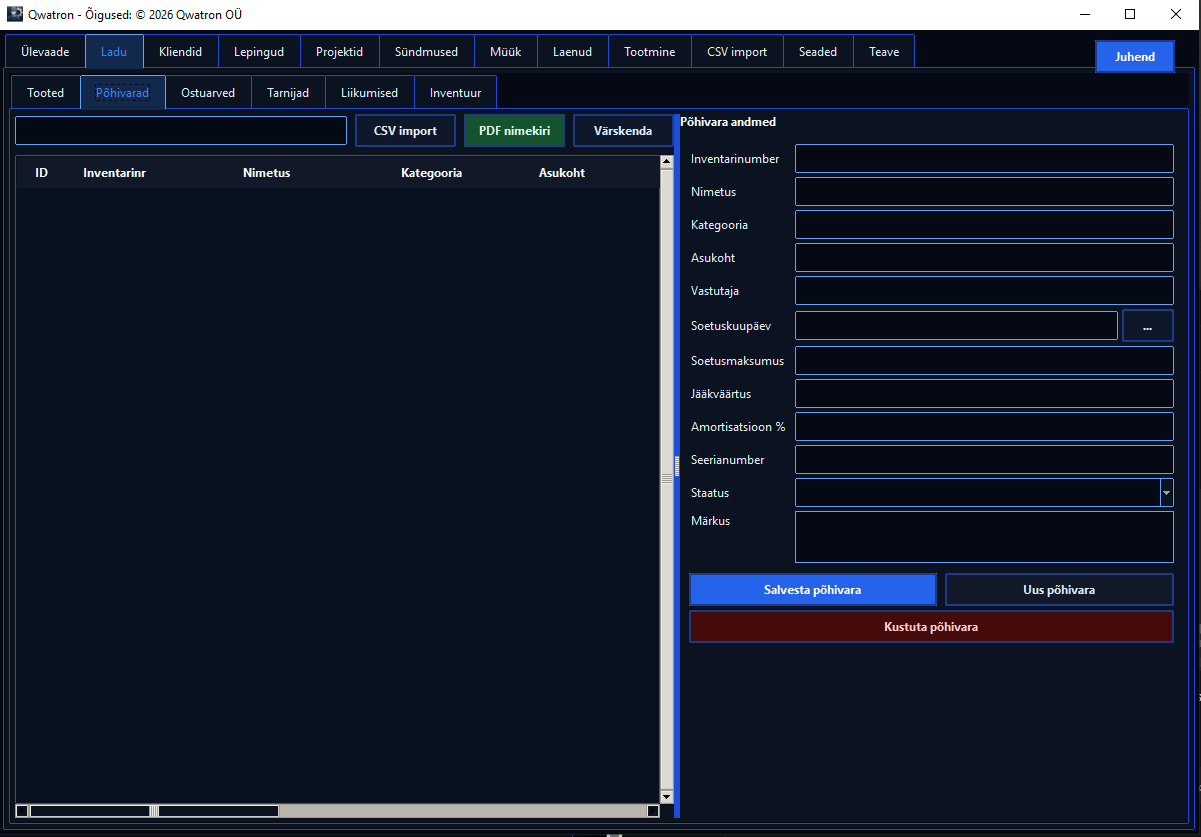The width and height of the screenshot is (1201, 837).
Task: Switch to the Tooted subtab
Action: [x=46, y=93]
